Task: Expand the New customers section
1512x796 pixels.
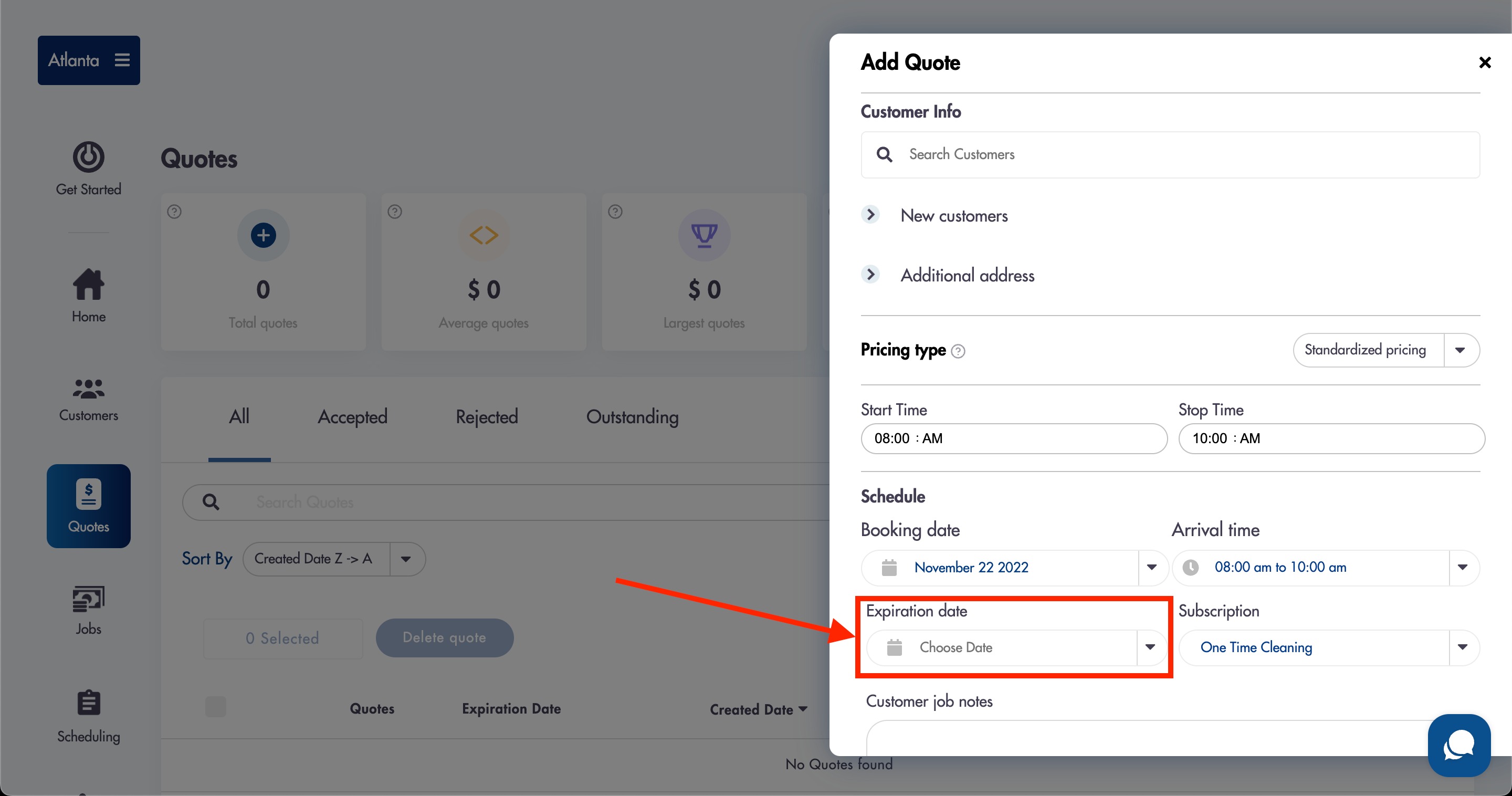Action: pyautogui.click(x=871, y=215)
